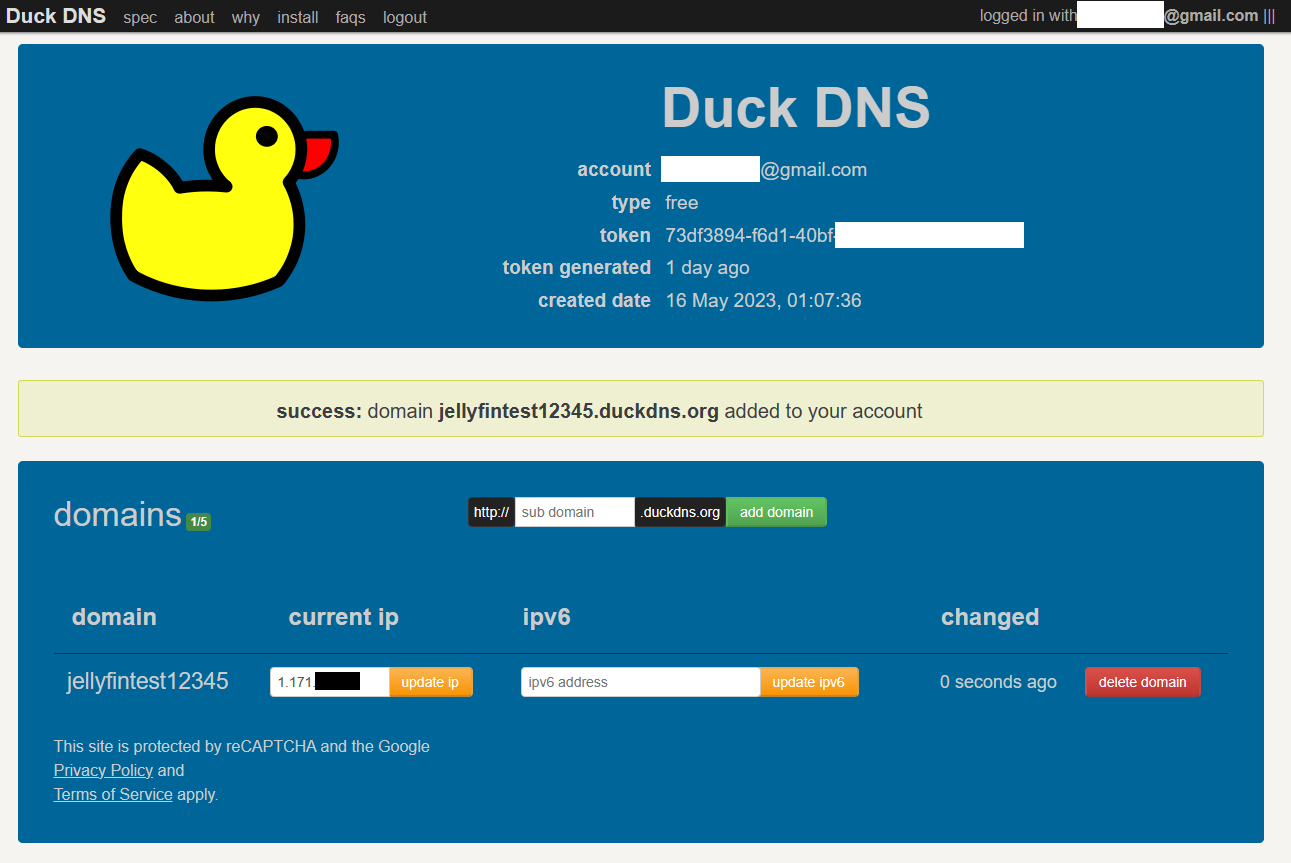Update the IP for jellyfintest12345
1291x863 pixels.
tap(431, 681)
